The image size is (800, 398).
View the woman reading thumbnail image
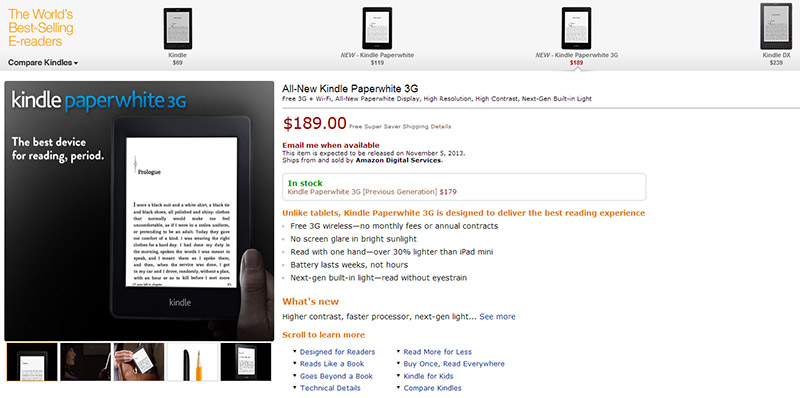point(85,362)
